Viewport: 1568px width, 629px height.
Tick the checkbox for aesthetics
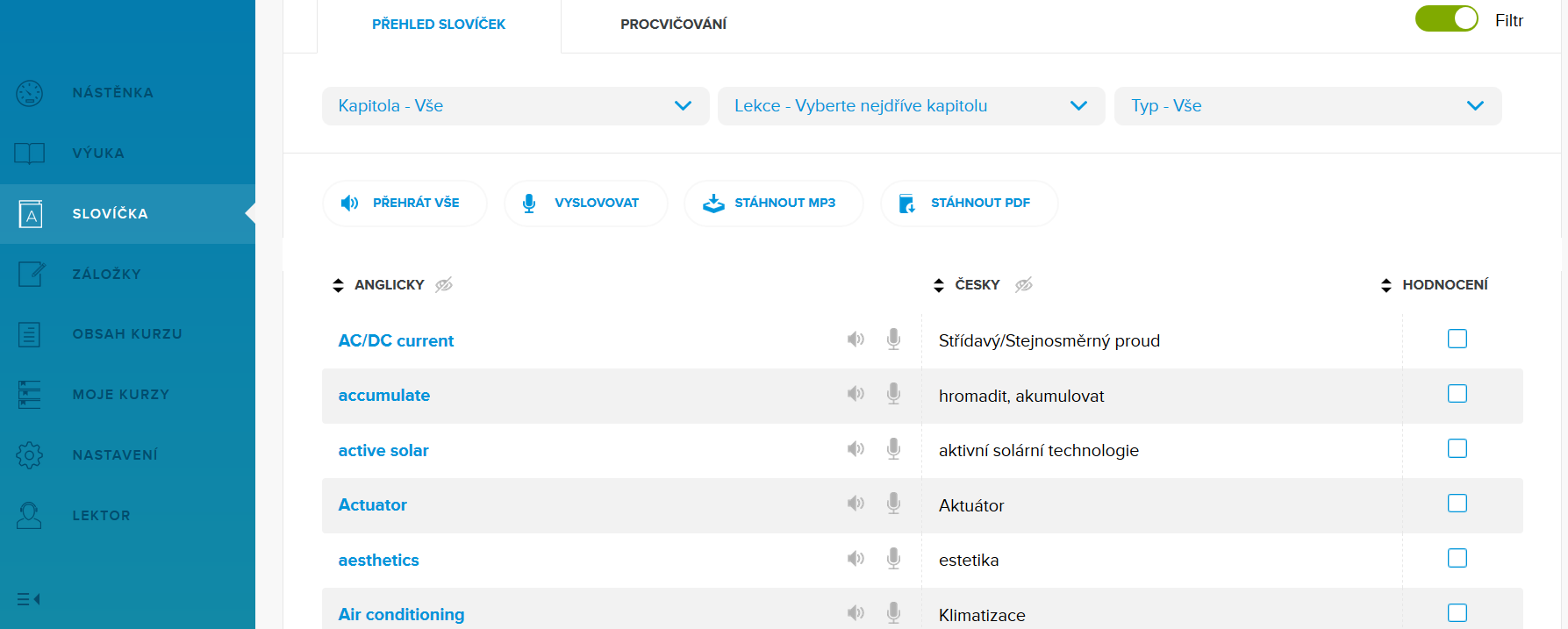coord(1457,558)
